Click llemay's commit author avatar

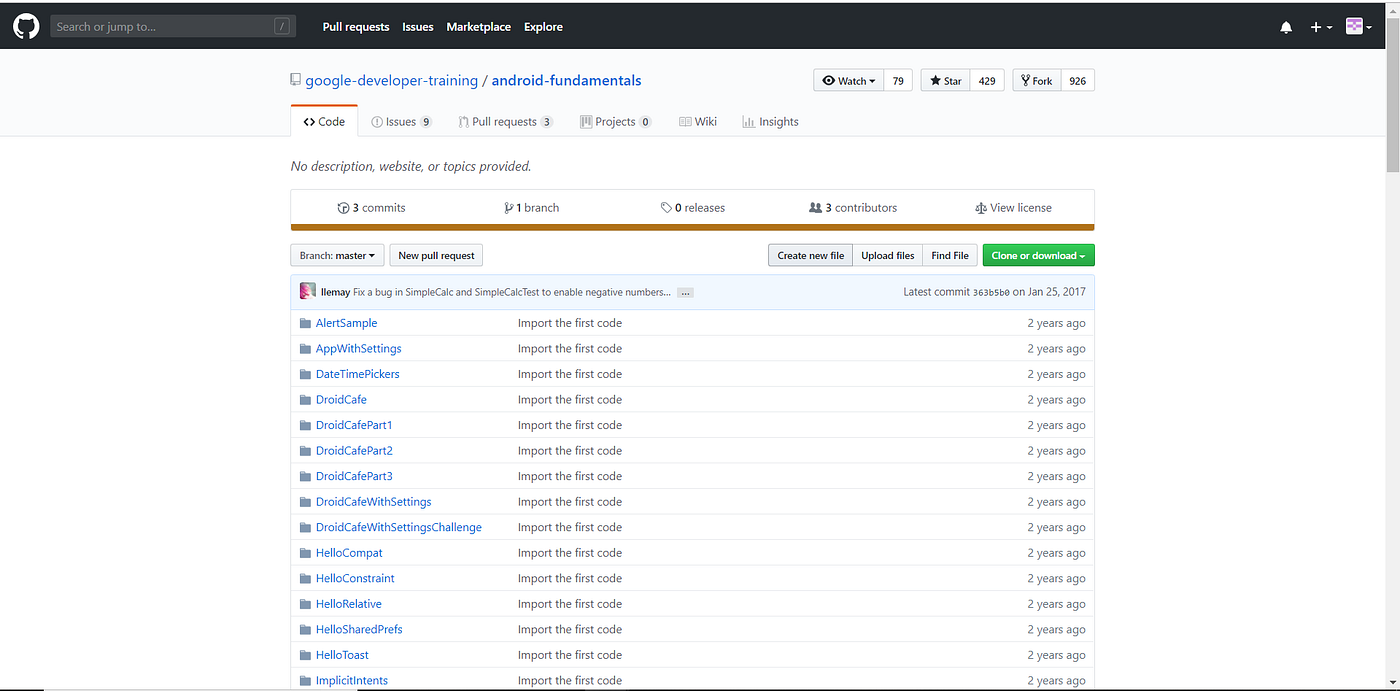[308, 292]
